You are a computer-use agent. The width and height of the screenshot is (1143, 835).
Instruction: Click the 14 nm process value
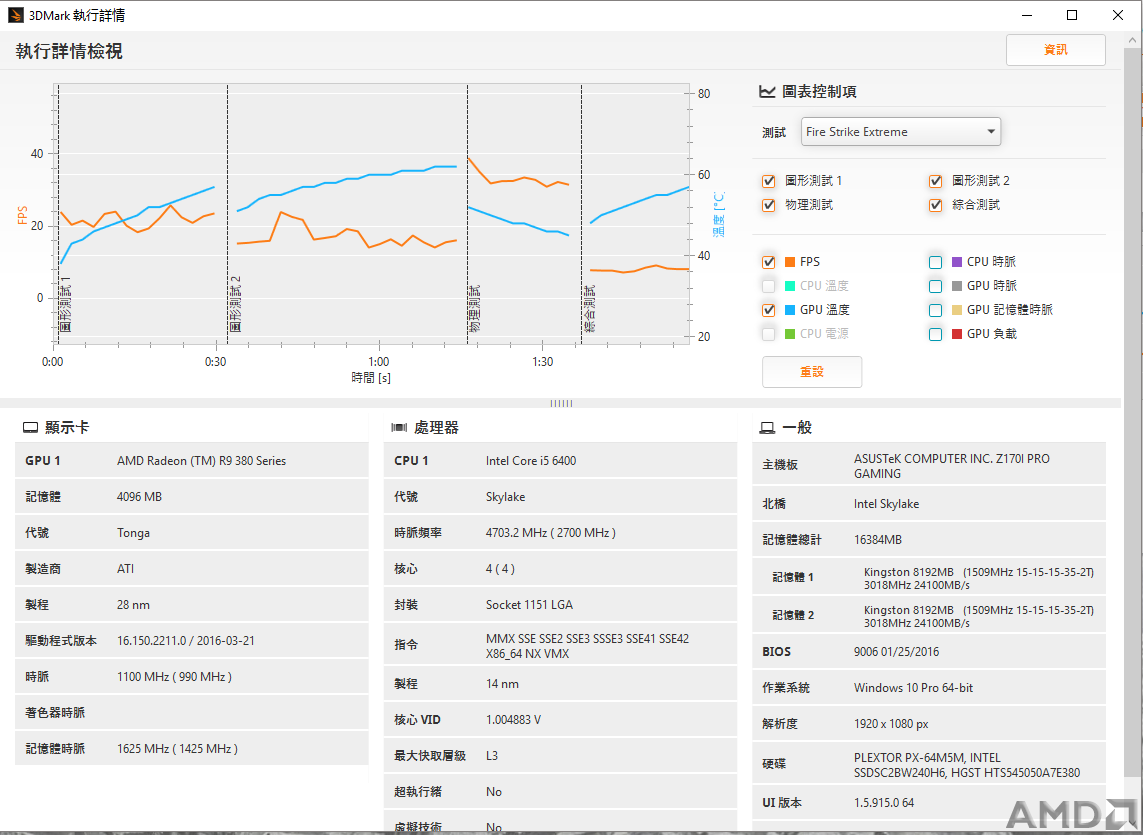(502, 684)
